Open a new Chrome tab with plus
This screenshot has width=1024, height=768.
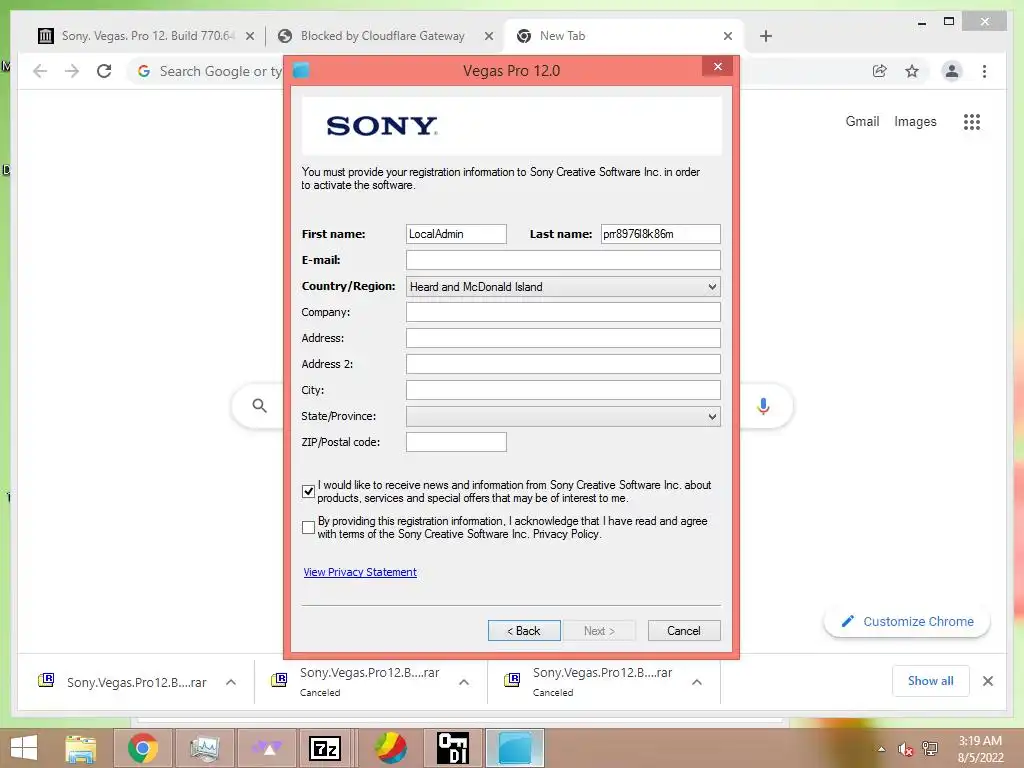pyautogui.click(x=766, y=37)
